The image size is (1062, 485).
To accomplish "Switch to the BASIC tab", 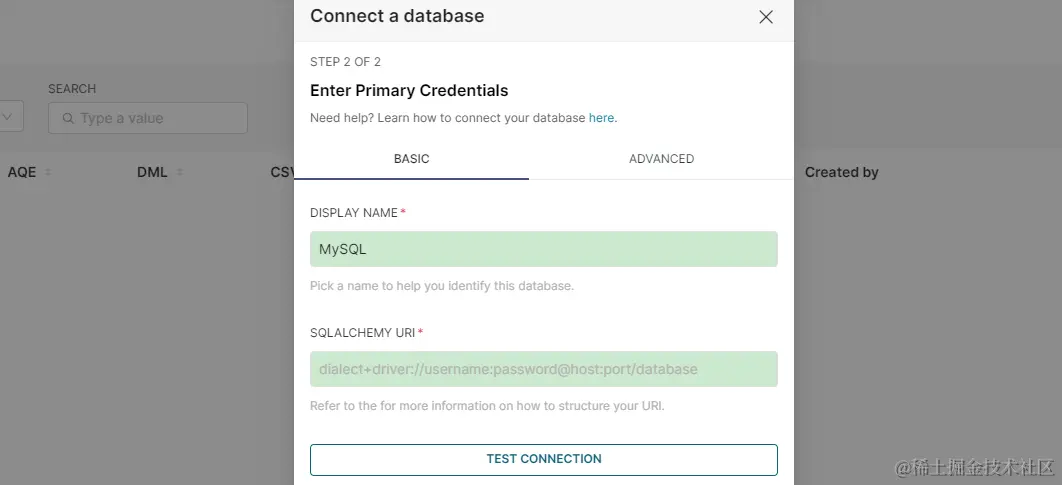I will (x=411, y=159).
